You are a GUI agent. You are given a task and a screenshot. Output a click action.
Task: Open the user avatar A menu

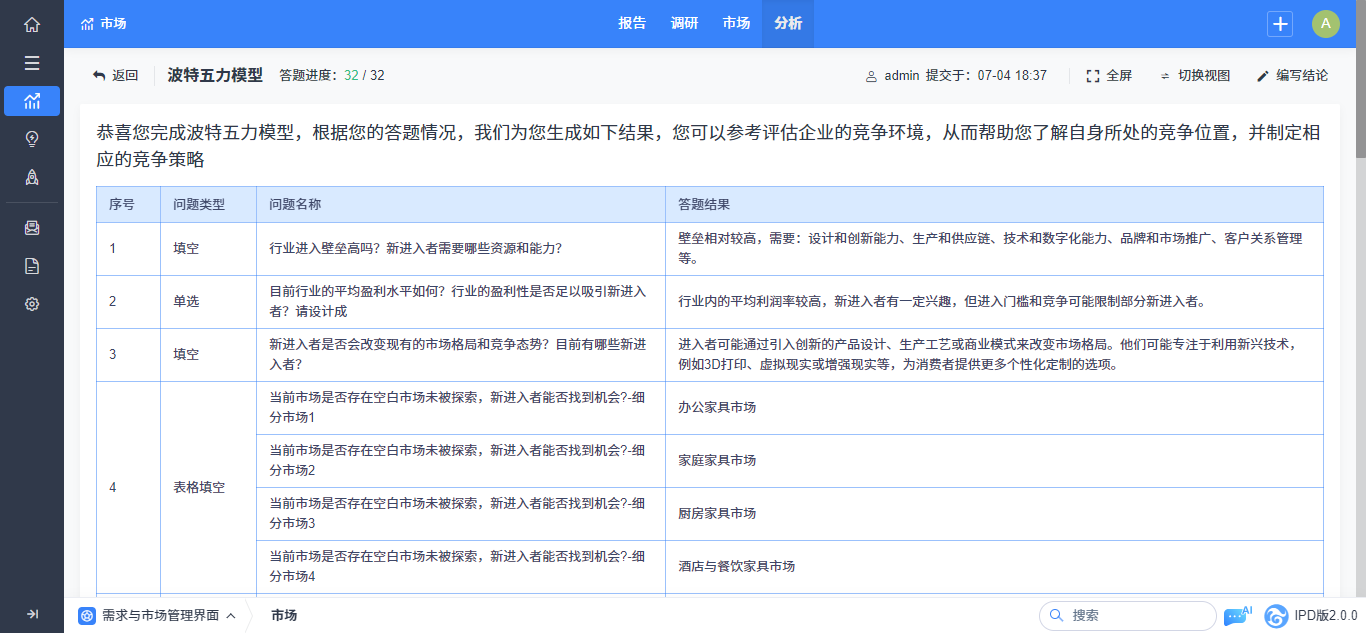pyautogui.click(x=1326, y=24)
